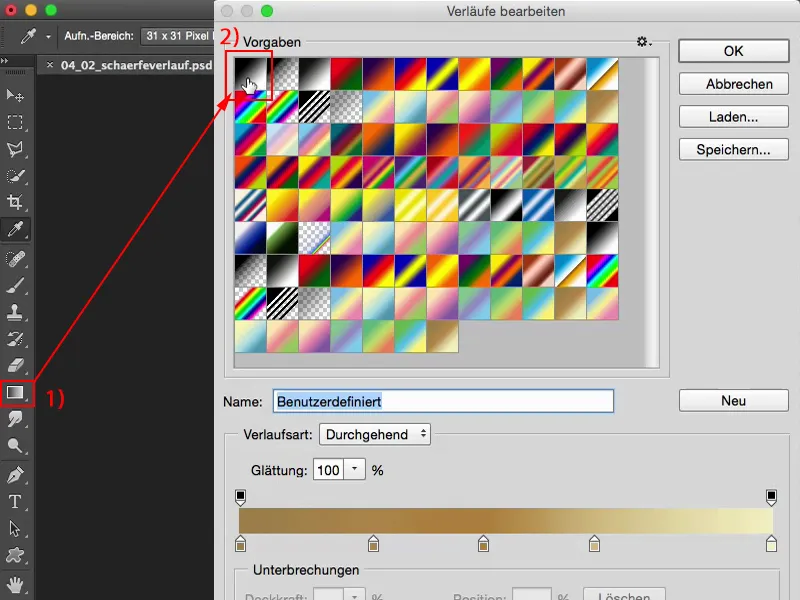Select the Quick Selection tool

[x=15, y=176]
